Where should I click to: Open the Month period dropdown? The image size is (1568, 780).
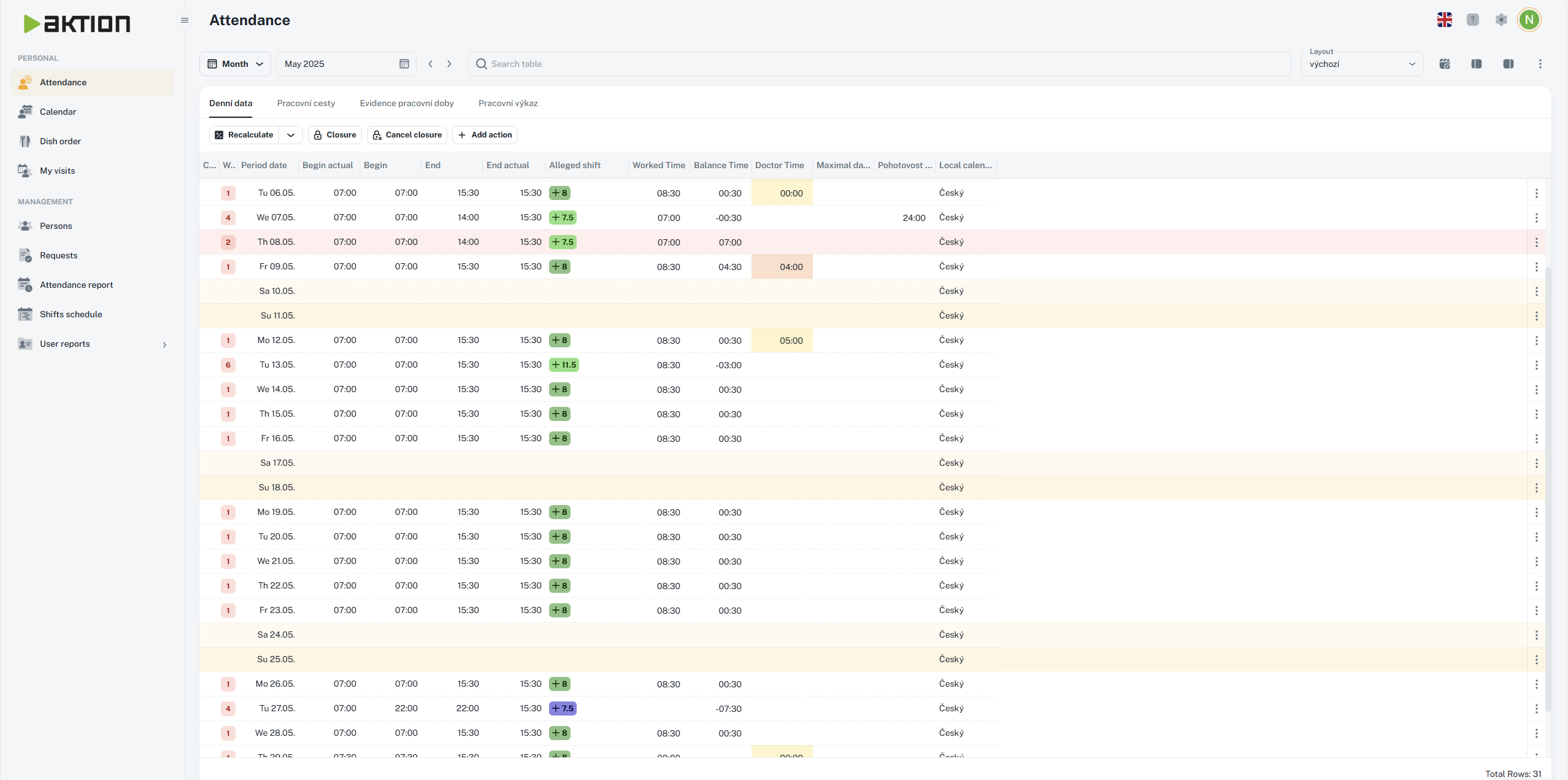[235, 64]
